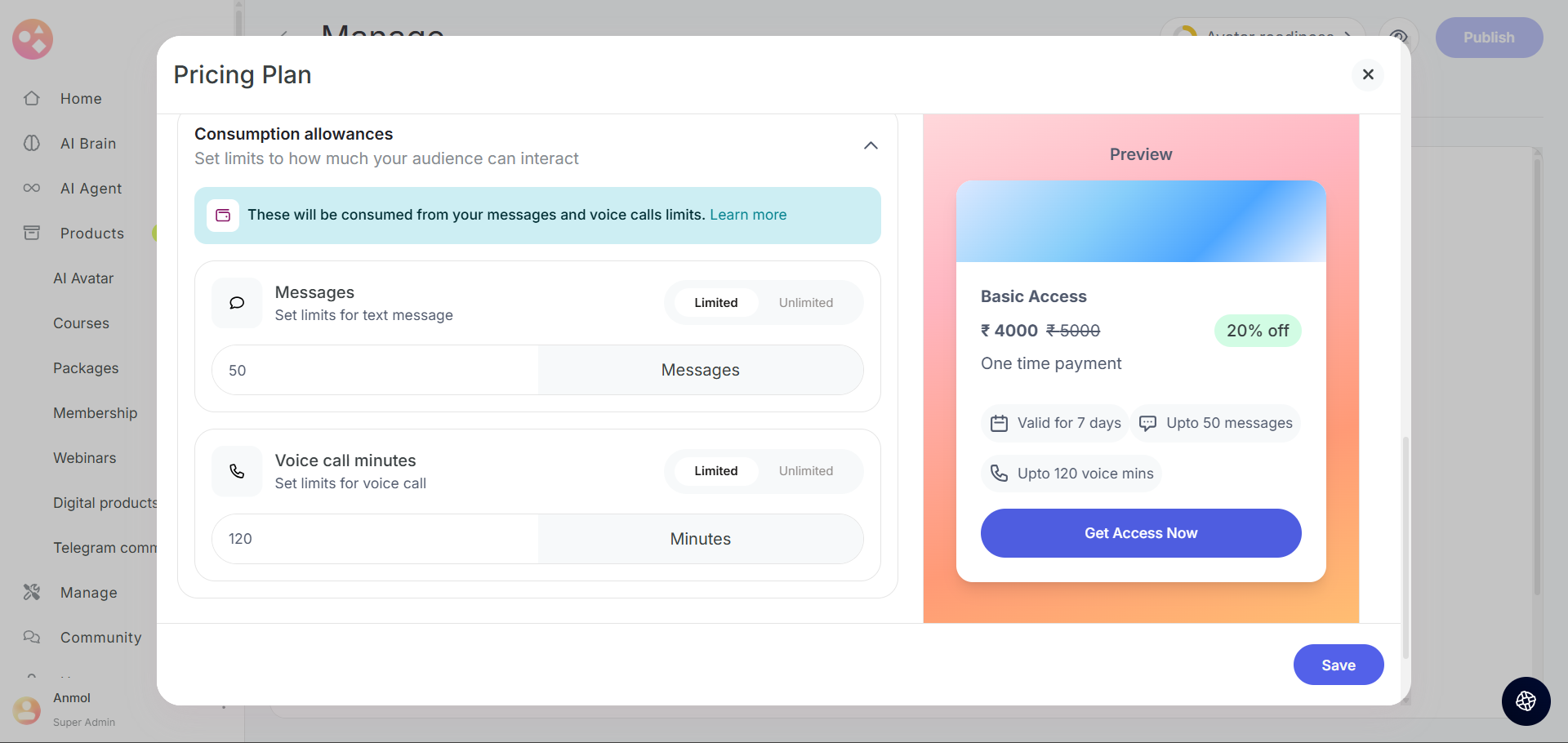Click the Minutes unit label
Screen dimensions: 1568x743
pyautogui.click(x=701, y=539)
